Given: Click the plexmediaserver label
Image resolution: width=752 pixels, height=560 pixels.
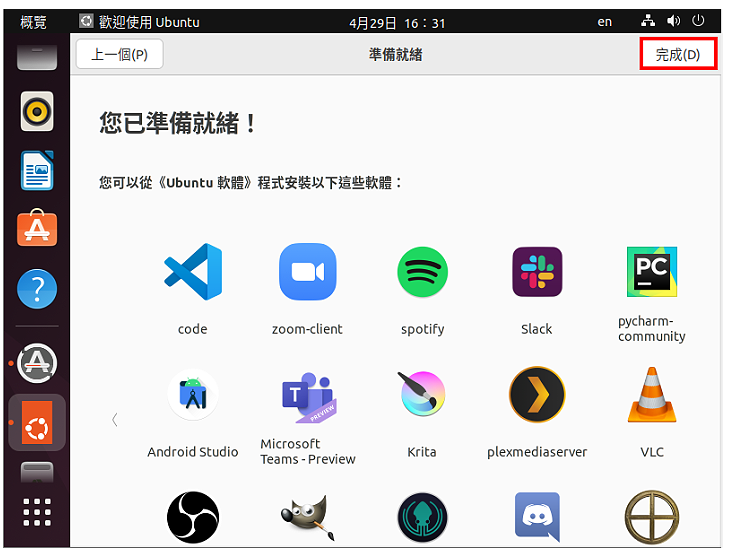Looking at the screenshot, I should click(537, 452).
